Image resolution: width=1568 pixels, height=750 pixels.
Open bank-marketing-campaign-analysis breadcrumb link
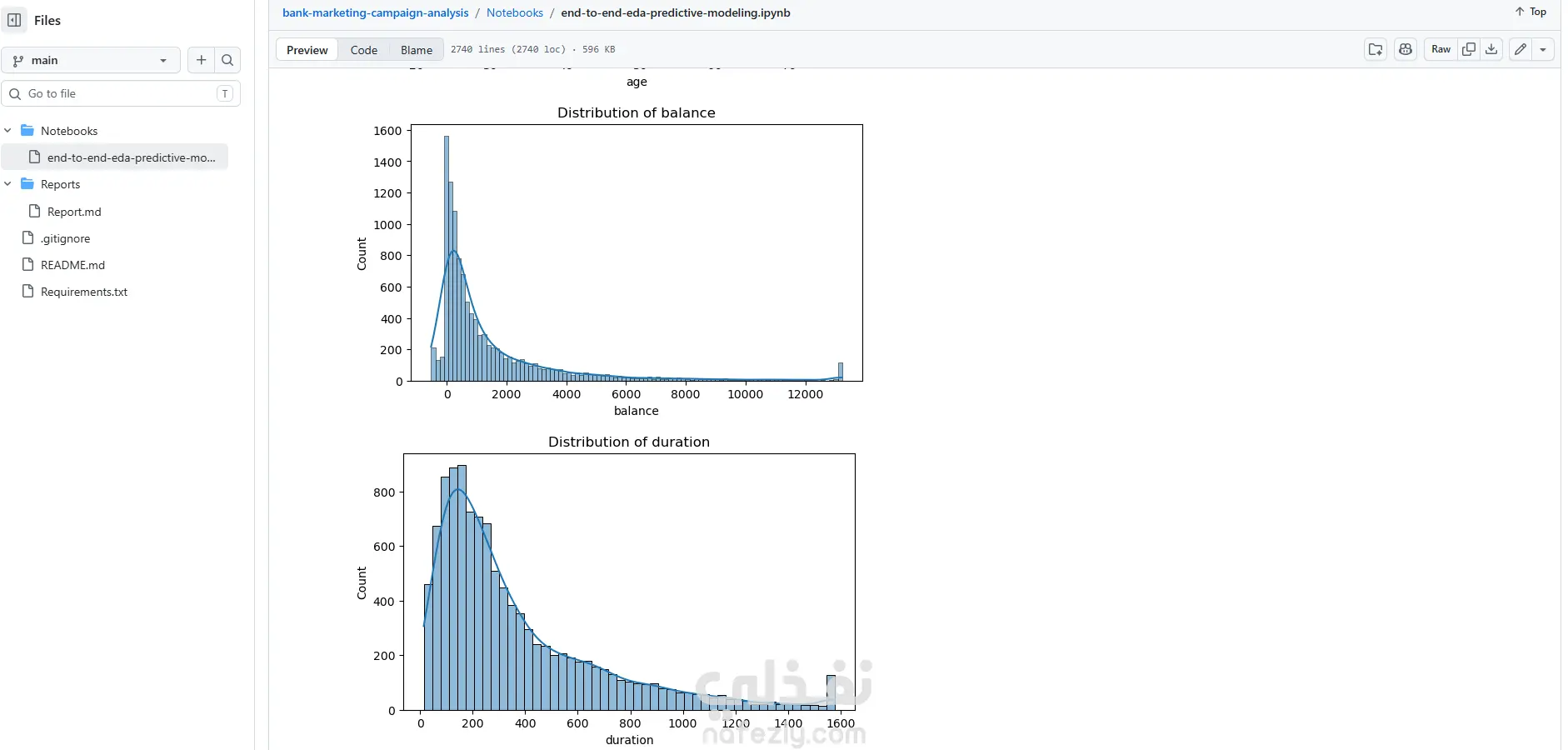pyautogui.click(x=376, y=12)
